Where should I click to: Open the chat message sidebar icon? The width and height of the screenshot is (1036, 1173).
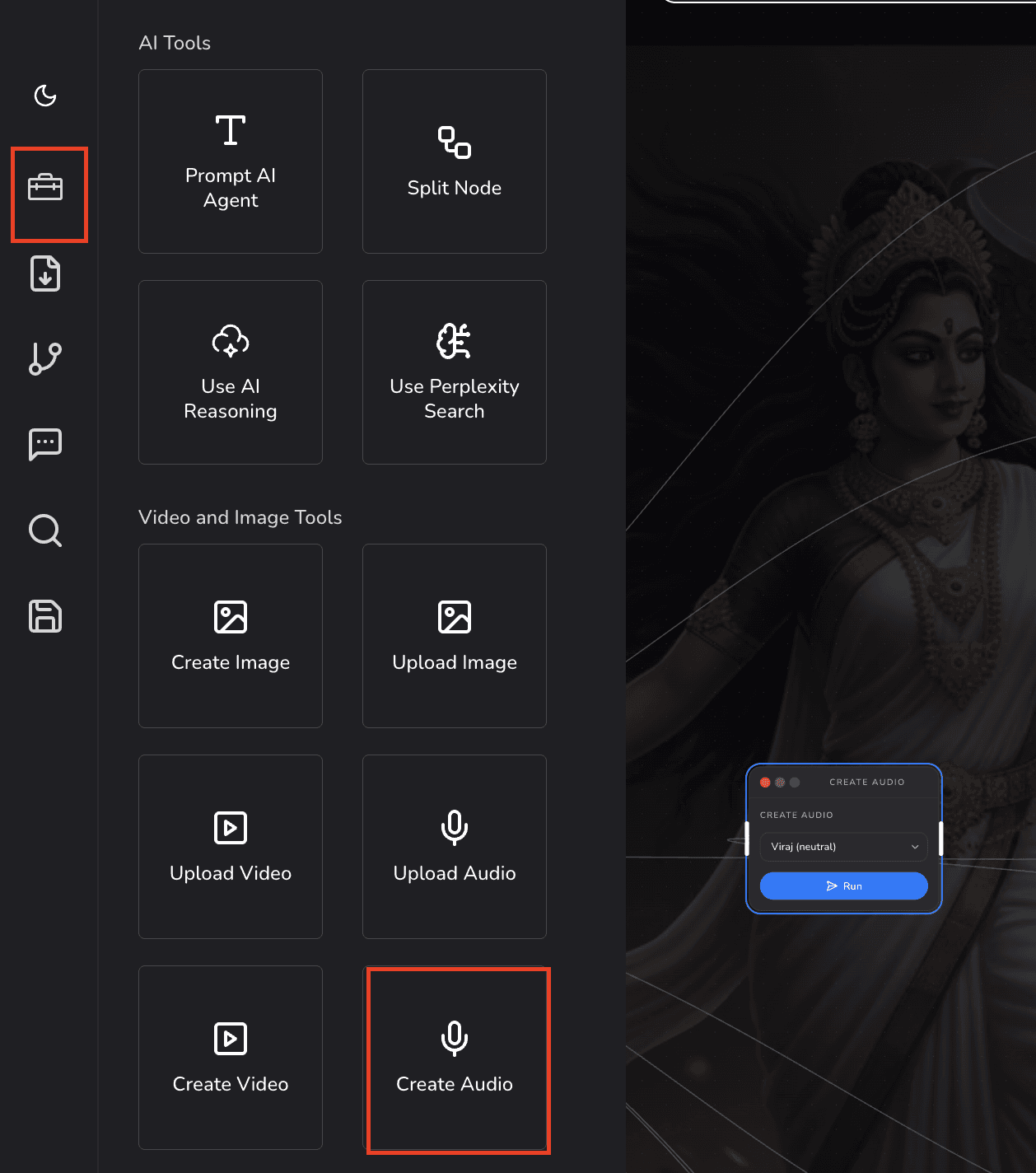click(45, 445)
